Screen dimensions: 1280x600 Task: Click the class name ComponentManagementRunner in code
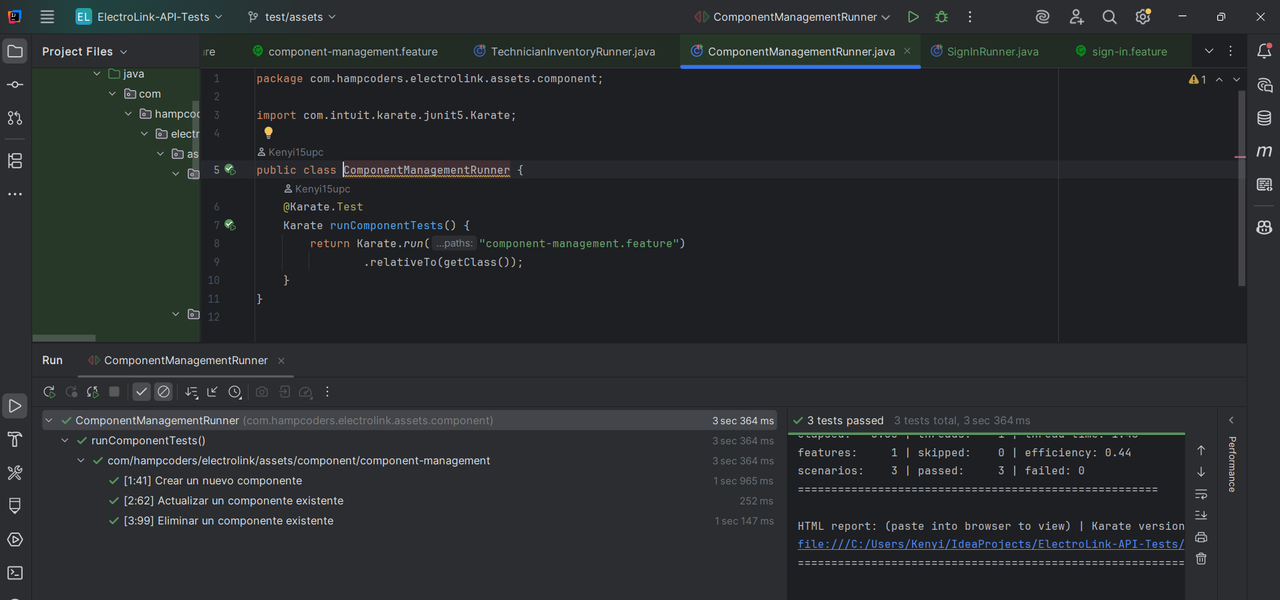427,170
